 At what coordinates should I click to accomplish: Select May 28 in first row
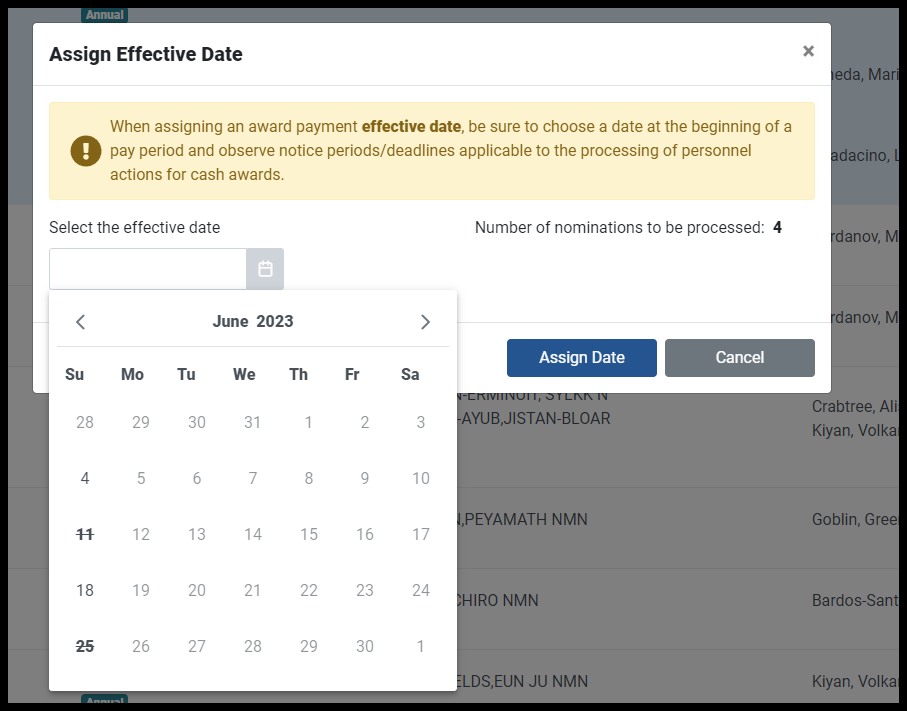[x=85, y=422]
